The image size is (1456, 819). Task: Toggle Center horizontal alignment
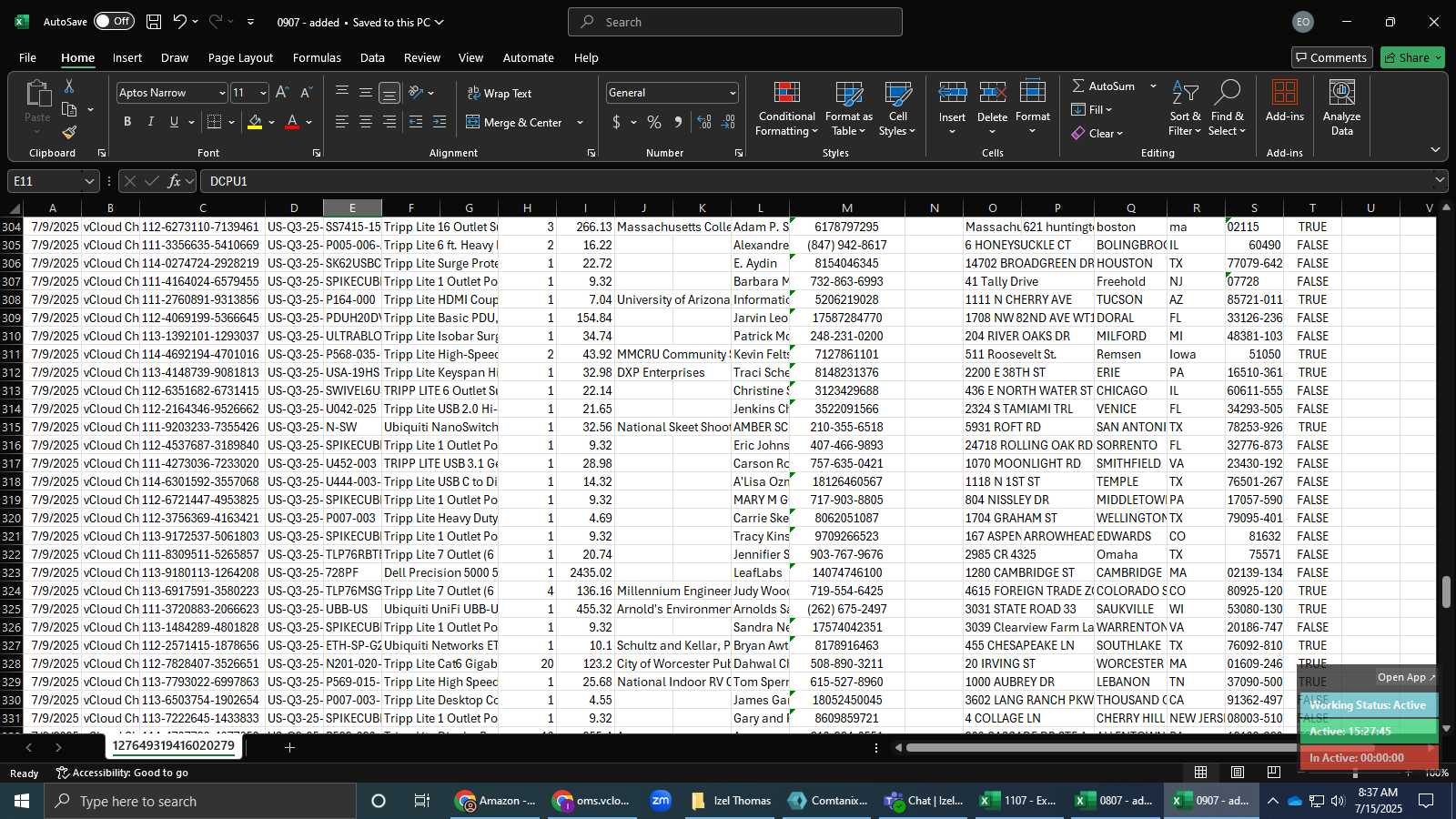coord(366,122)
